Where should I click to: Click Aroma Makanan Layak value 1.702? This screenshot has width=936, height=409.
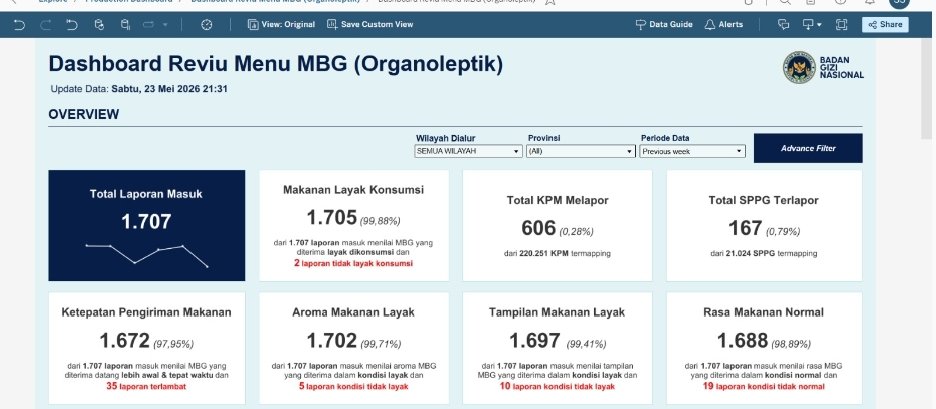click(332, 340)
